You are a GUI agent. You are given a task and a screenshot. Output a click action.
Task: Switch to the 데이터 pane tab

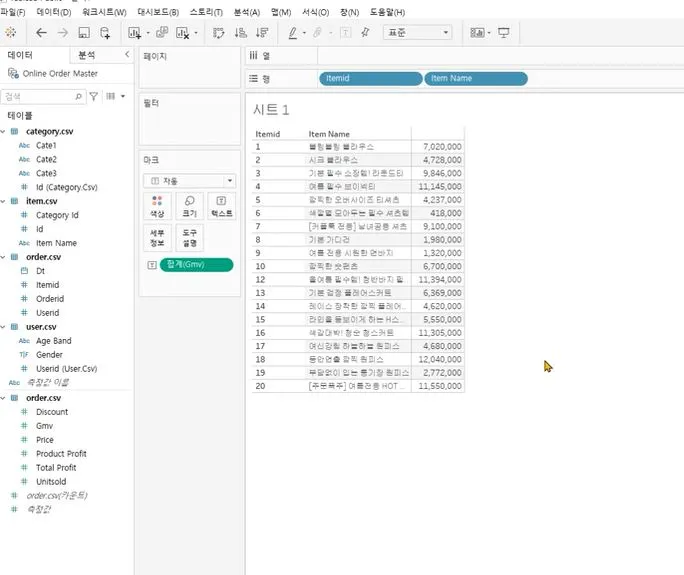tap(20, 55)
